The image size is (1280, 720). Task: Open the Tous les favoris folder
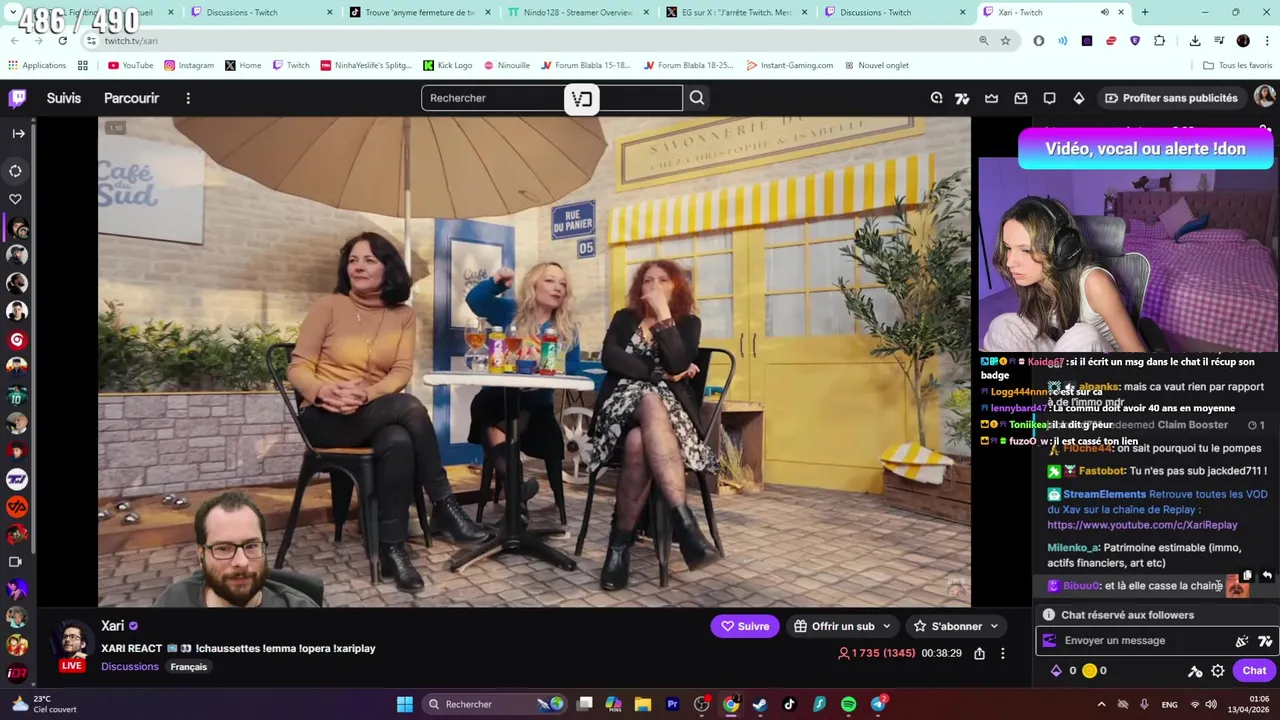point(1238,65)
